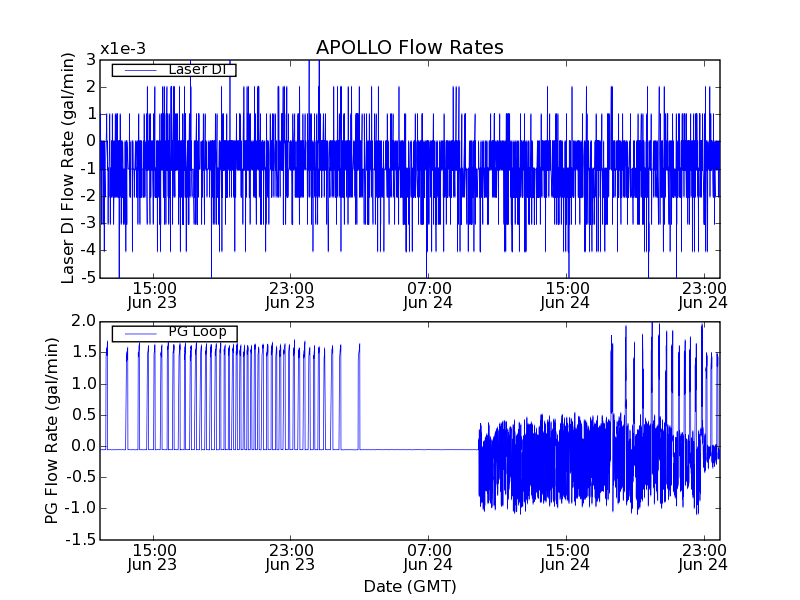800x600 pixels.
Task: Click the 'Laser DI Flow Rate (gal/min)' axis label
Action: [68, 168]
